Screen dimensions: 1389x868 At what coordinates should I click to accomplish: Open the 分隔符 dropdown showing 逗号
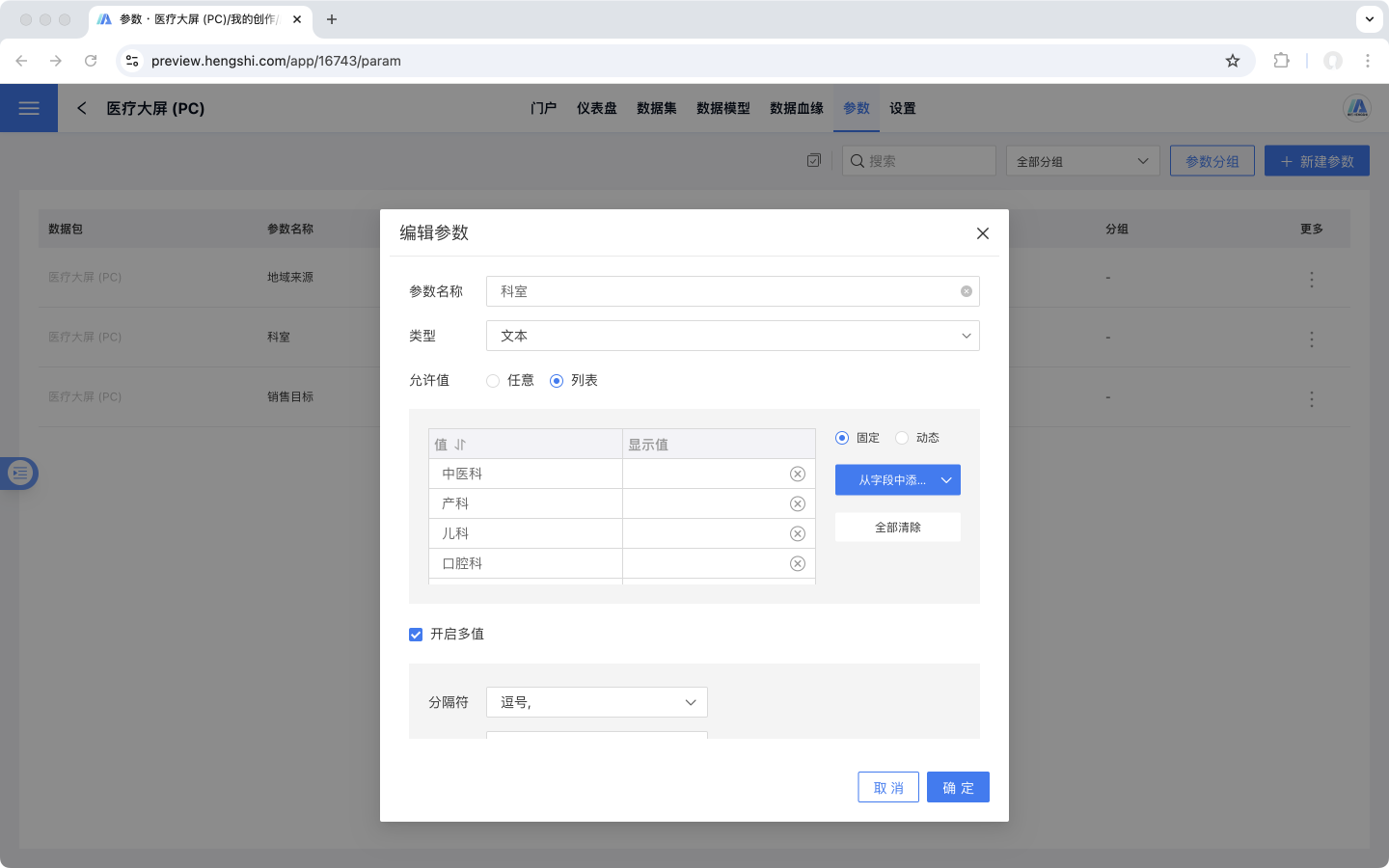[x=596, y=702]
